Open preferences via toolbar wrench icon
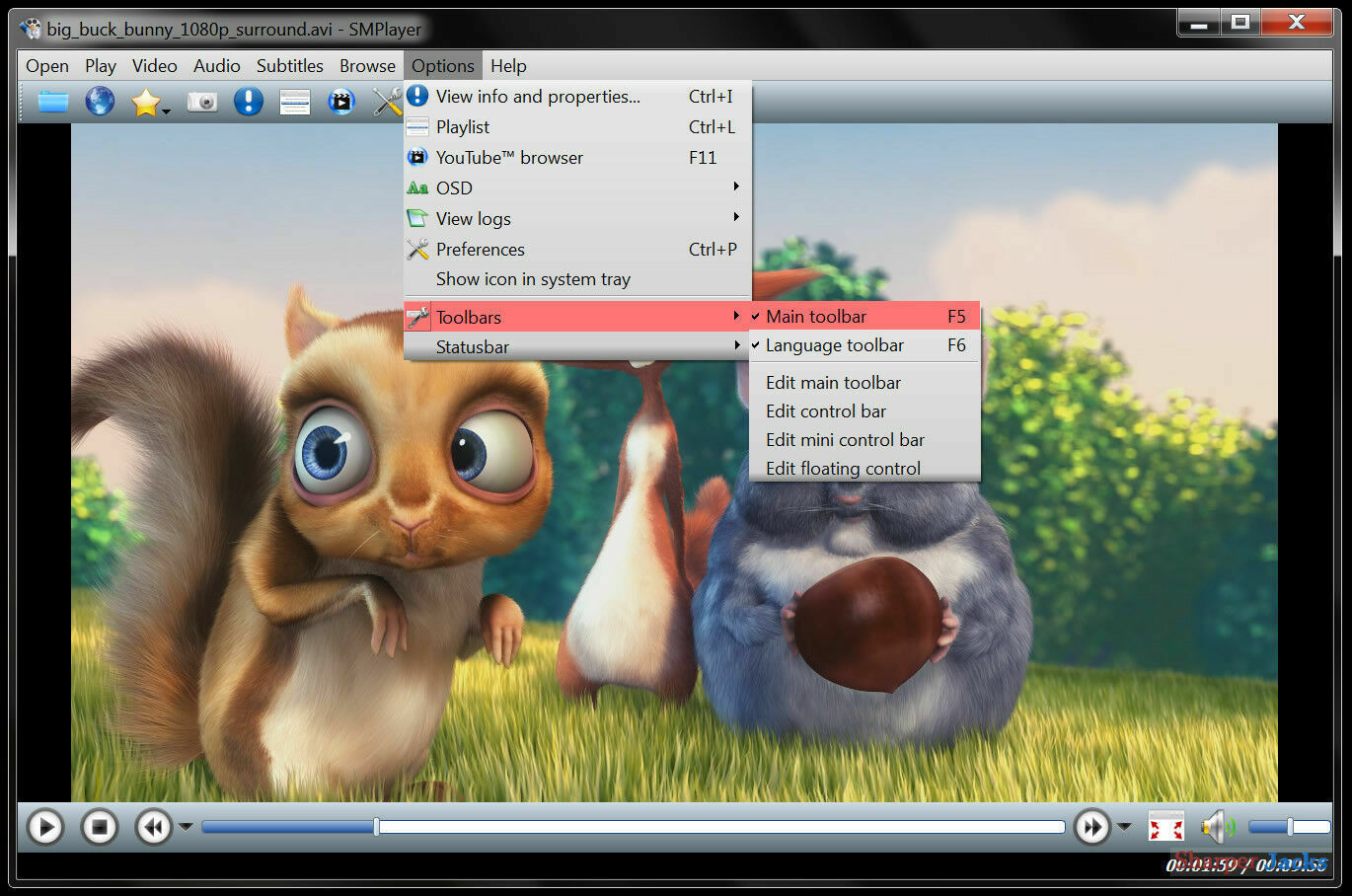The image size is (1352, 896). click(x=387, y=102)
